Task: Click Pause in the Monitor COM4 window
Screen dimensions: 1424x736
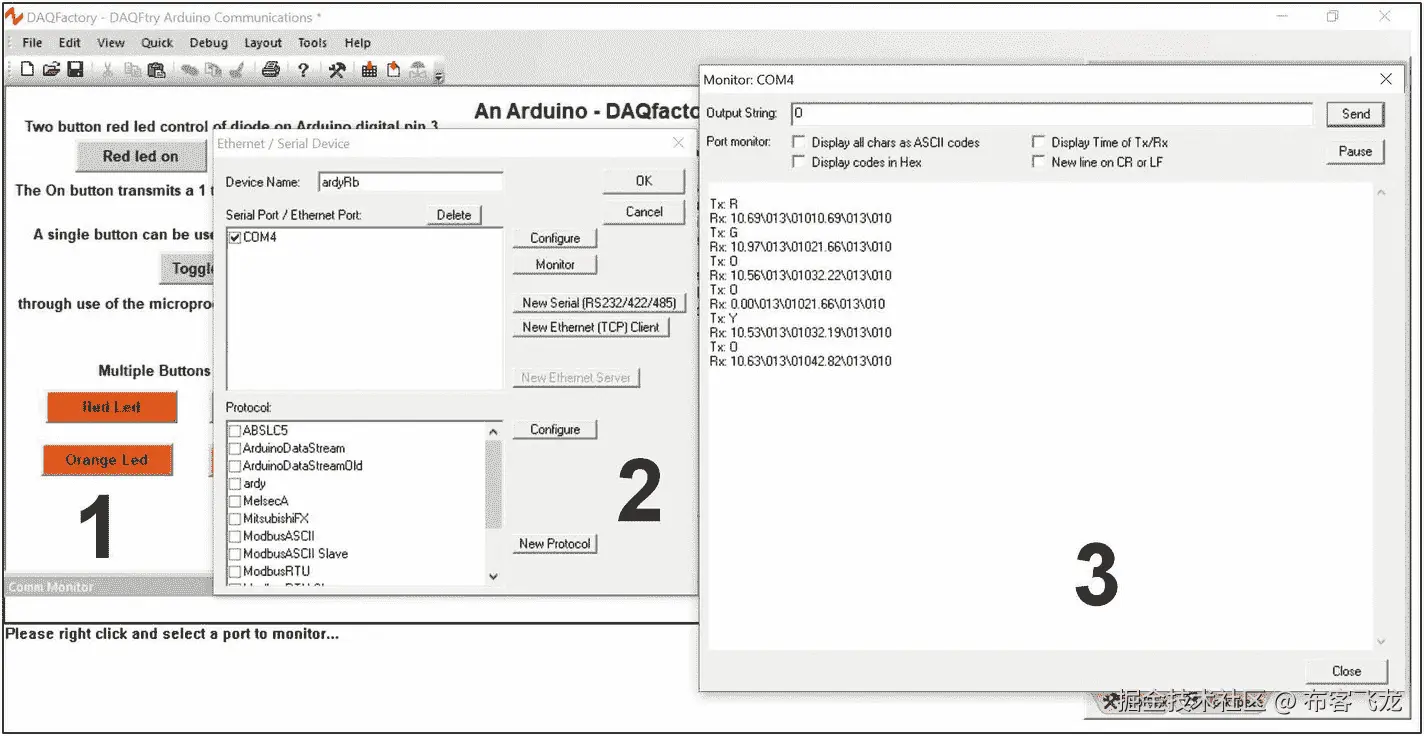Action: (x=1356, y=152)
